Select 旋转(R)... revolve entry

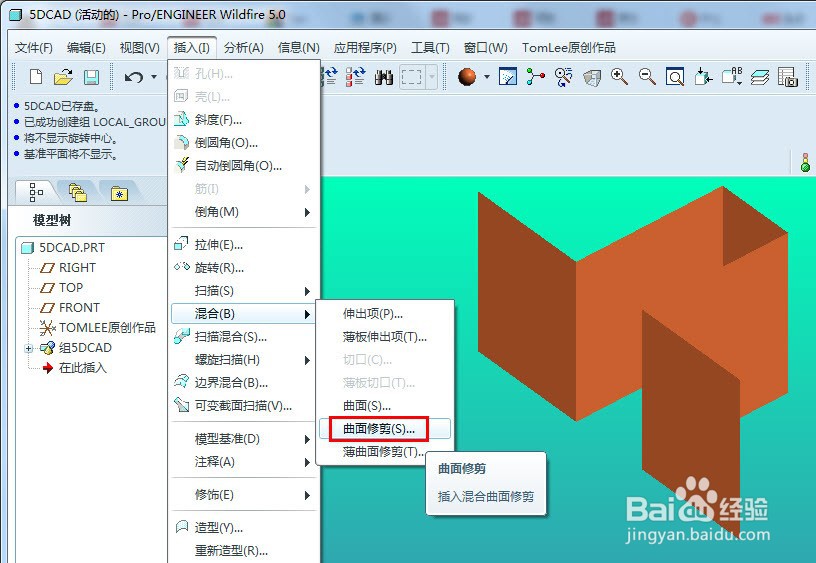pos(244,267)
